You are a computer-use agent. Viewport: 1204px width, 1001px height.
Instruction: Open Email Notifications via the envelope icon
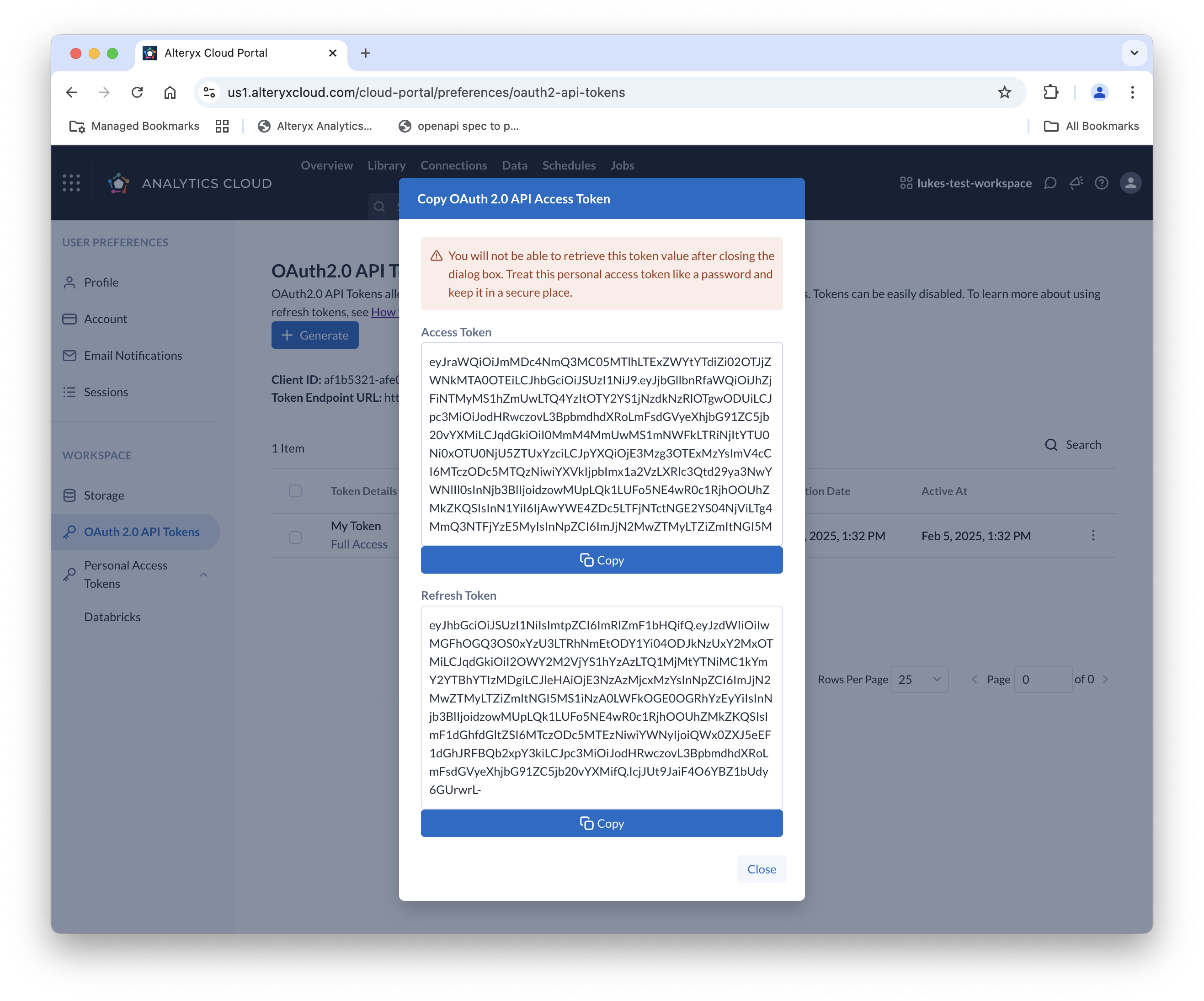click(x=69, y=356)
